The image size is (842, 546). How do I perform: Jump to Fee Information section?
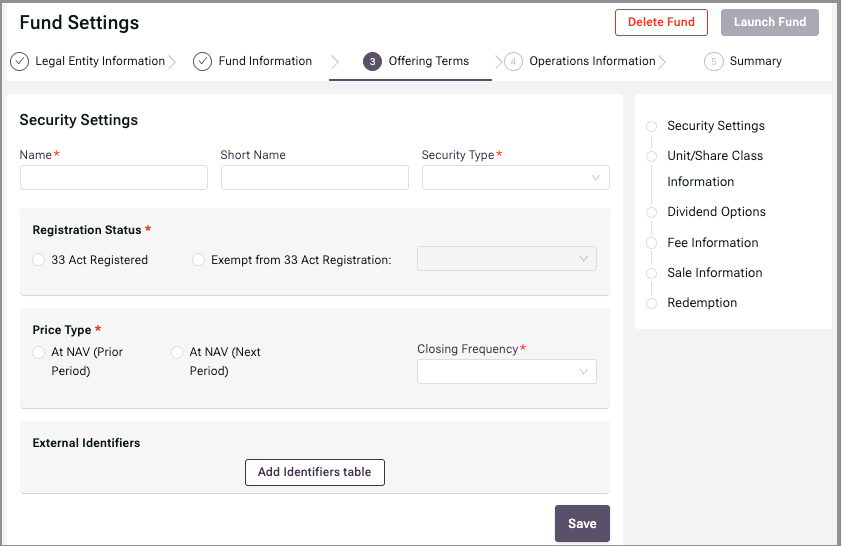pos(713,243)
